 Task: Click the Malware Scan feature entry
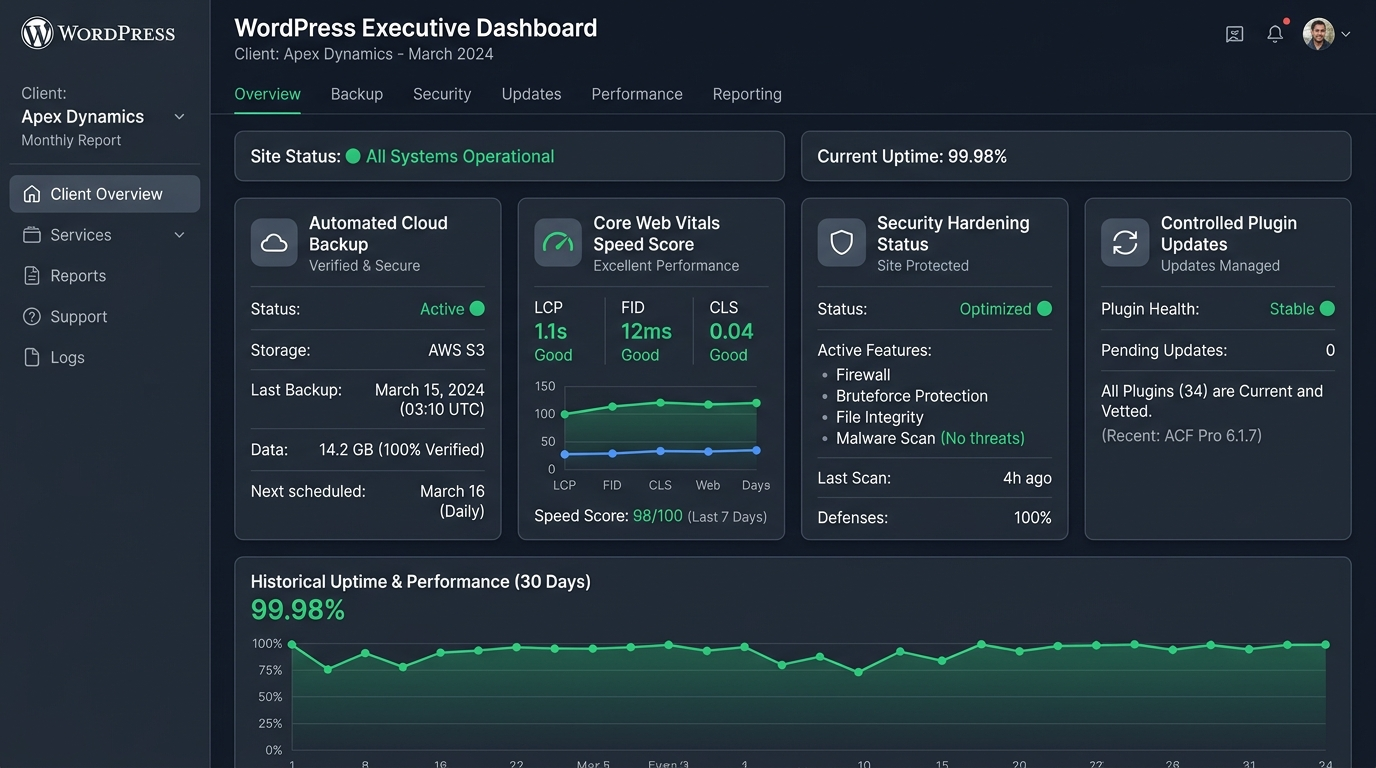pyautogui.click(x=930, y=438)
